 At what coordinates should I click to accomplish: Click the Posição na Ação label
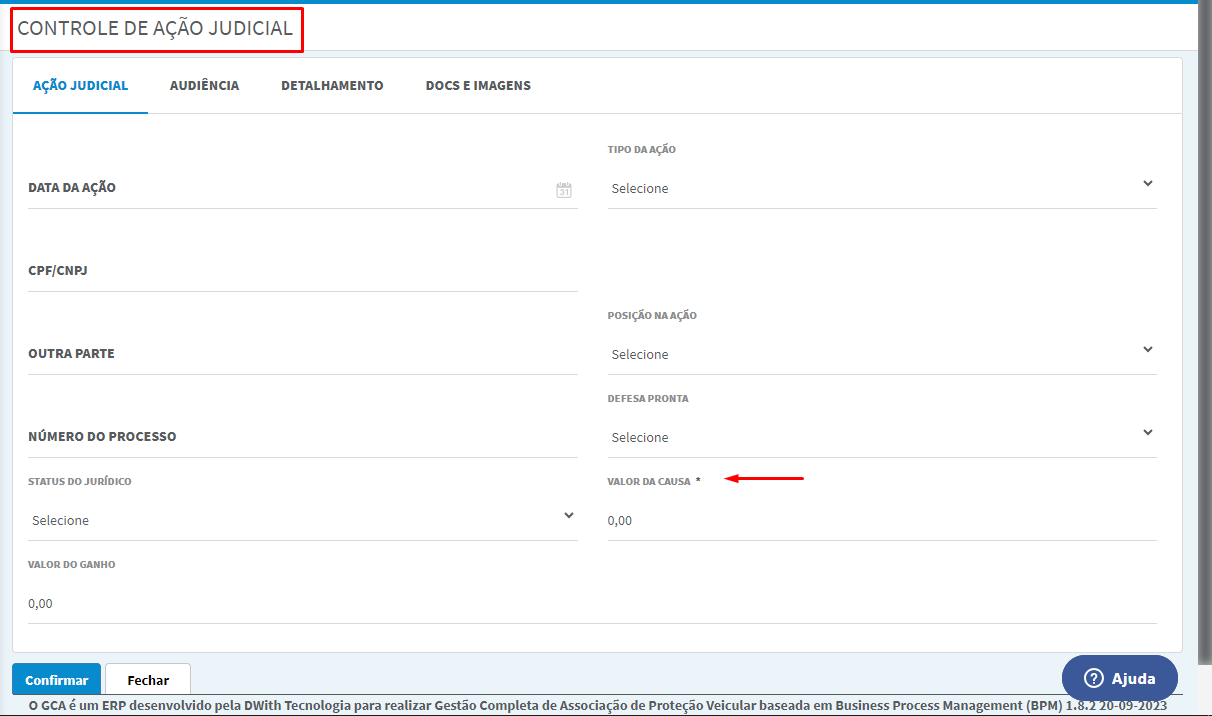652,316
